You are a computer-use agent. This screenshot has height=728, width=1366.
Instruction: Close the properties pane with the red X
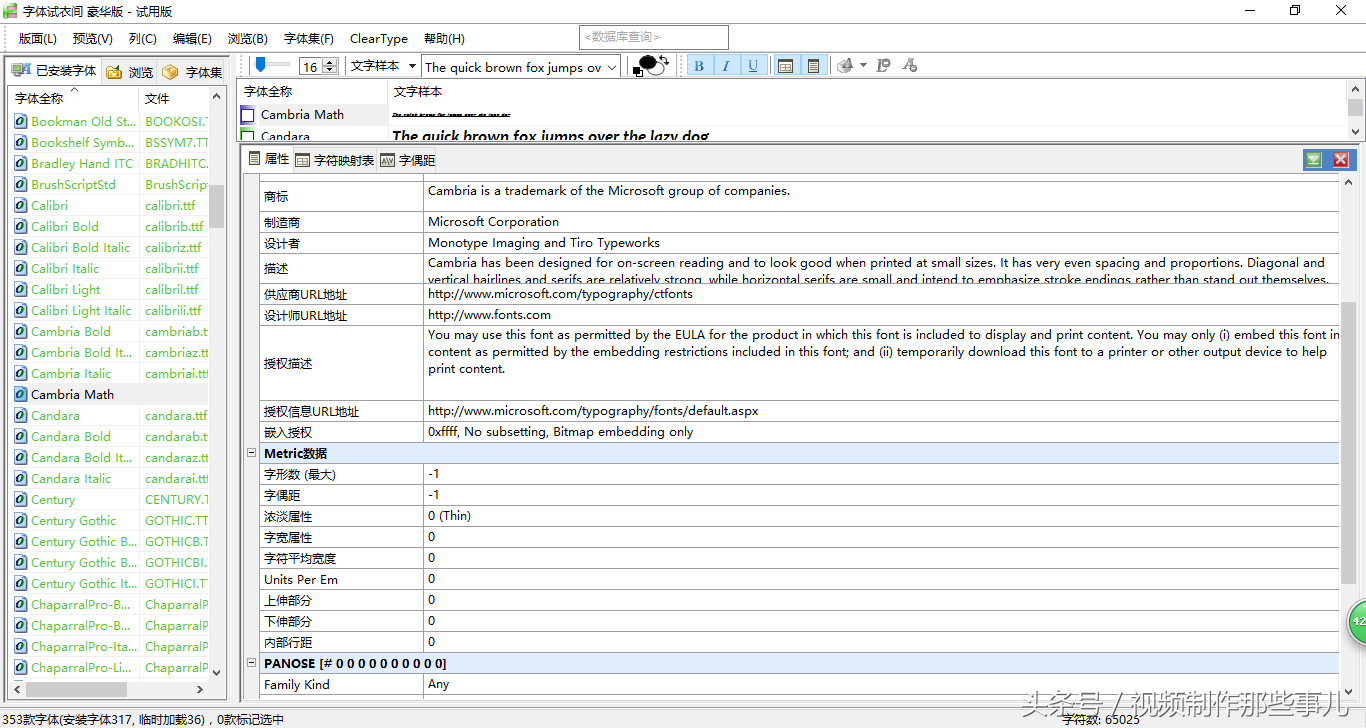(x=1341, y=160)
